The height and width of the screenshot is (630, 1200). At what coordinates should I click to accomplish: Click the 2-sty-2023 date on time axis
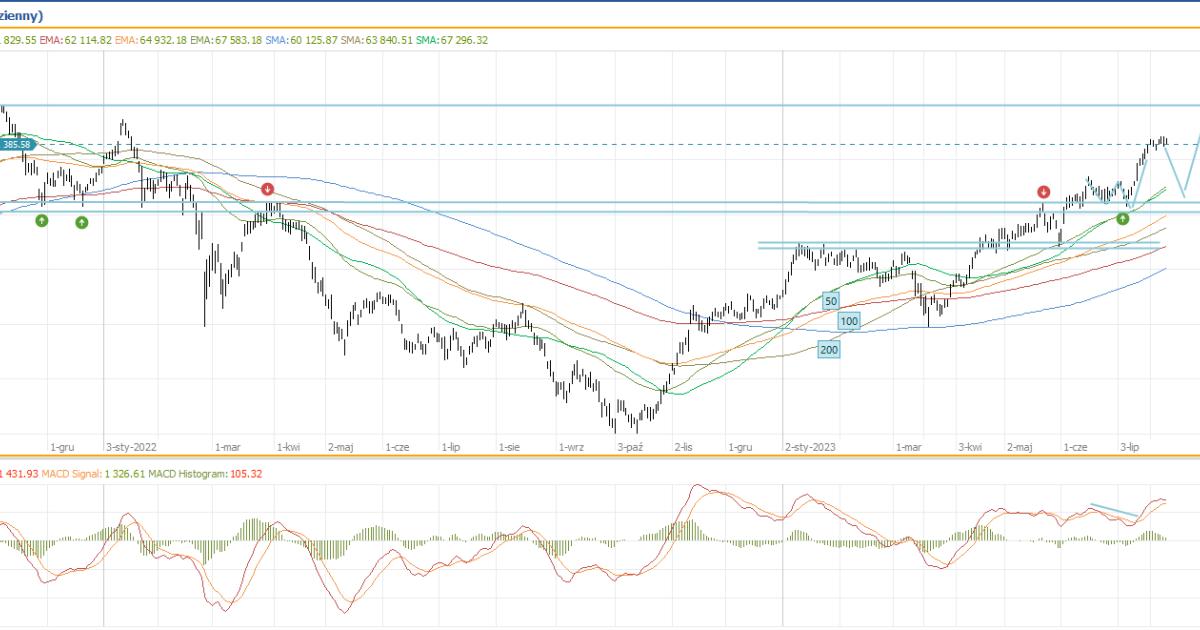click(810, 448)
